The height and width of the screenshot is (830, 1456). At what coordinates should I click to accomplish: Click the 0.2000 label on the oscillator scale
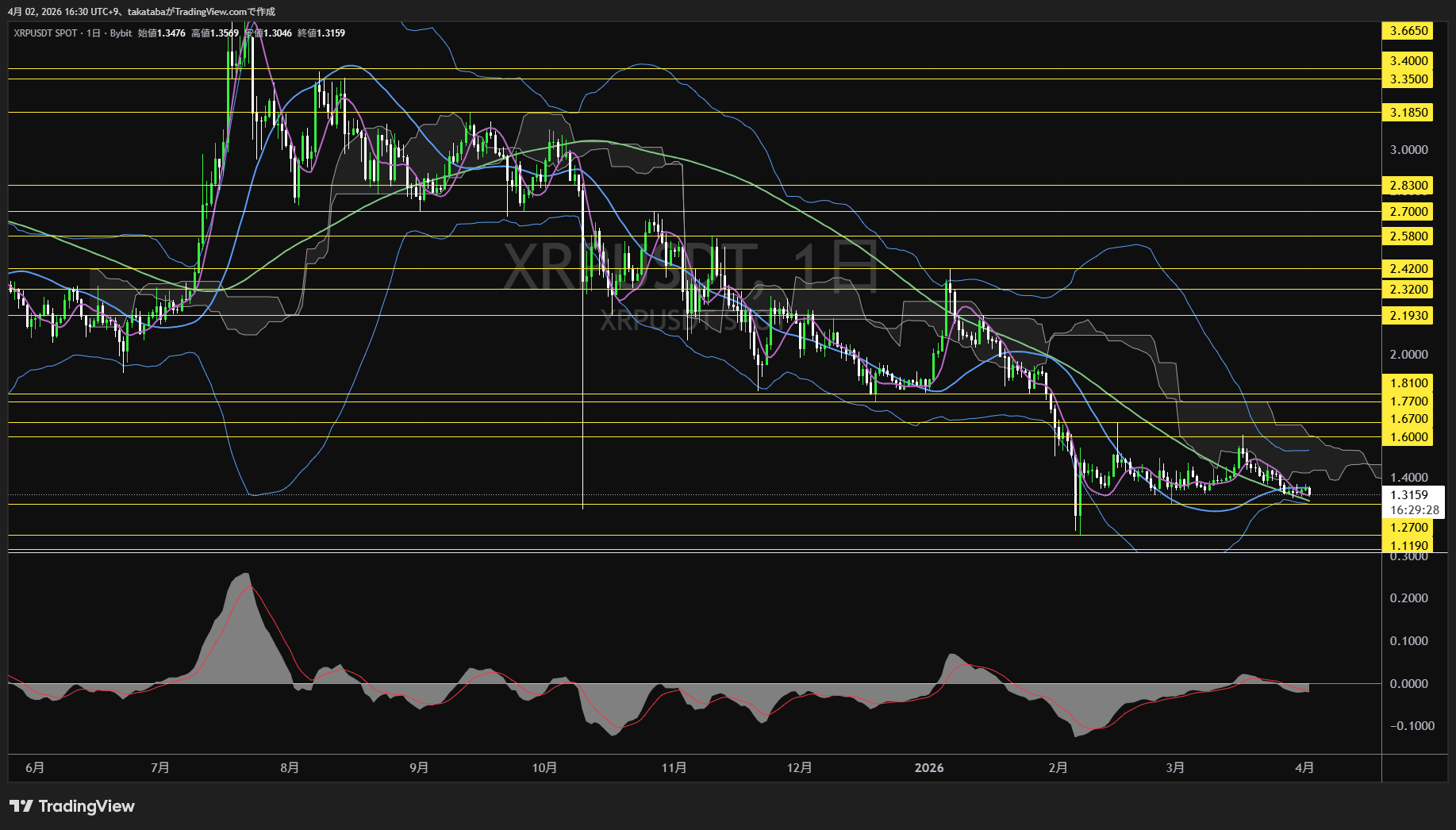click(1408, 598)
